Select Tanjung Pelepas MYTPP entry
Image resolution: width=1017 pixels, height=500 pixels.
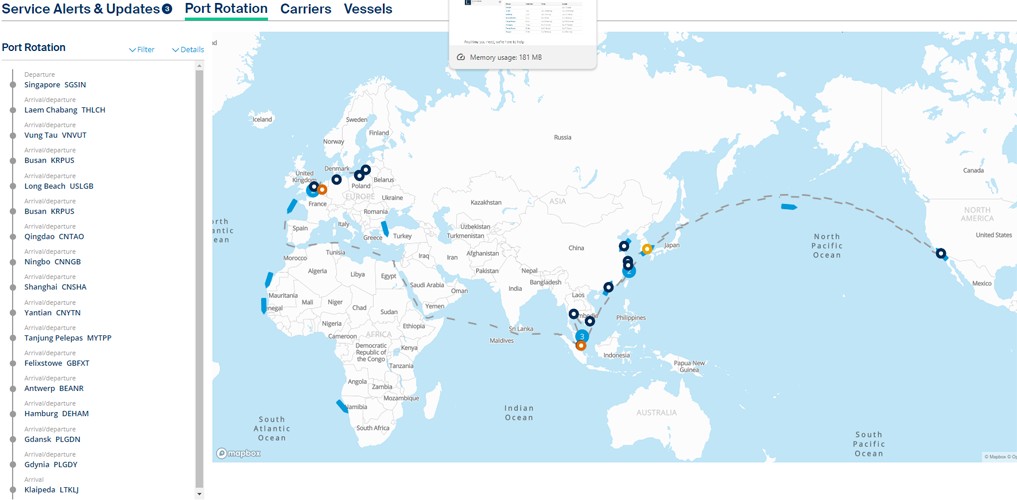tap(68, 337)
